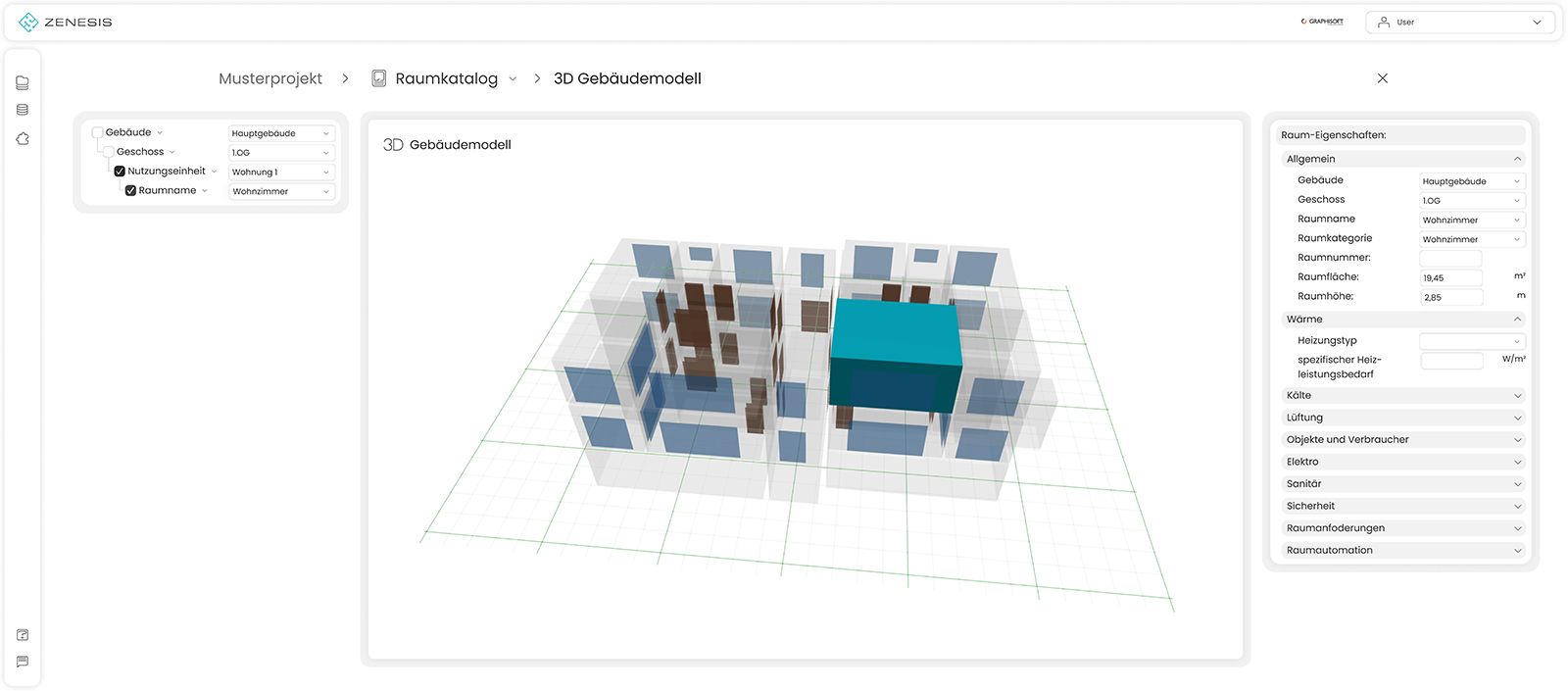Open the Wohnzimmer dropdown in filter tree
The height and width of the screenshot is (691, 1568).
(281, 192)
